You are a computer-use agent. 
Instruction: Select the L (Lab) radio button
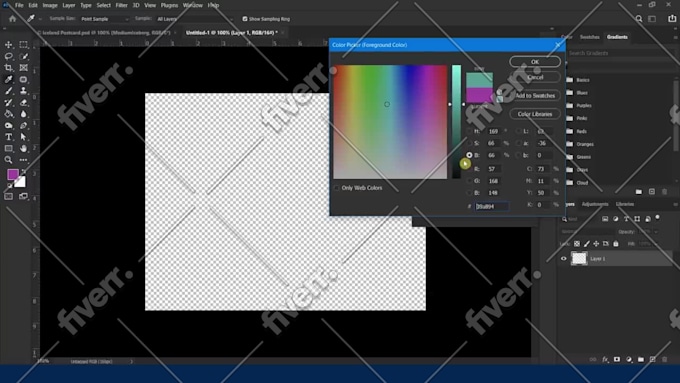pyautogui.click(x=519, y=131)
